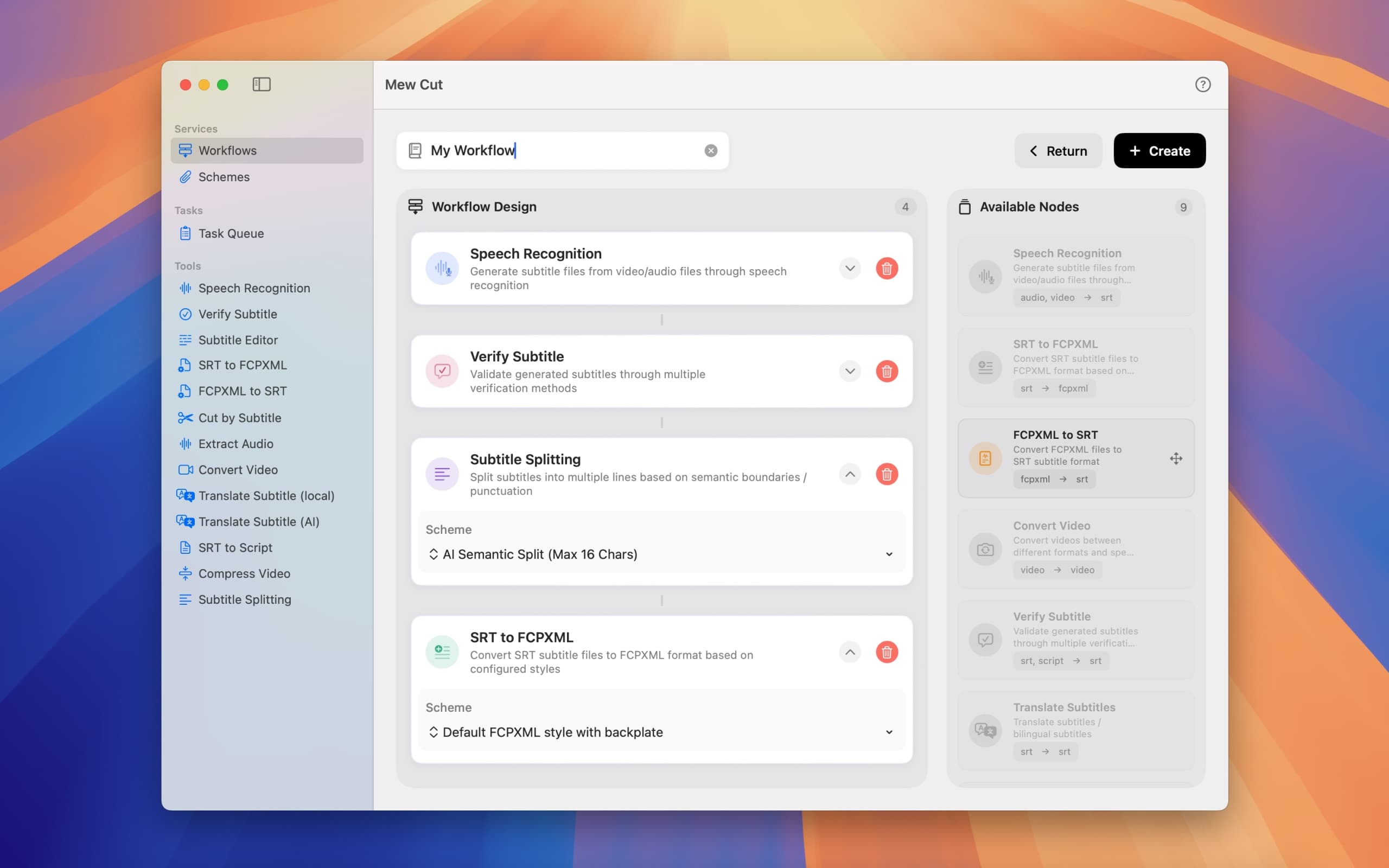Open the help panel
Image resolution: width=1389 pixels, height=868 pixels.
coord(1202,85)
